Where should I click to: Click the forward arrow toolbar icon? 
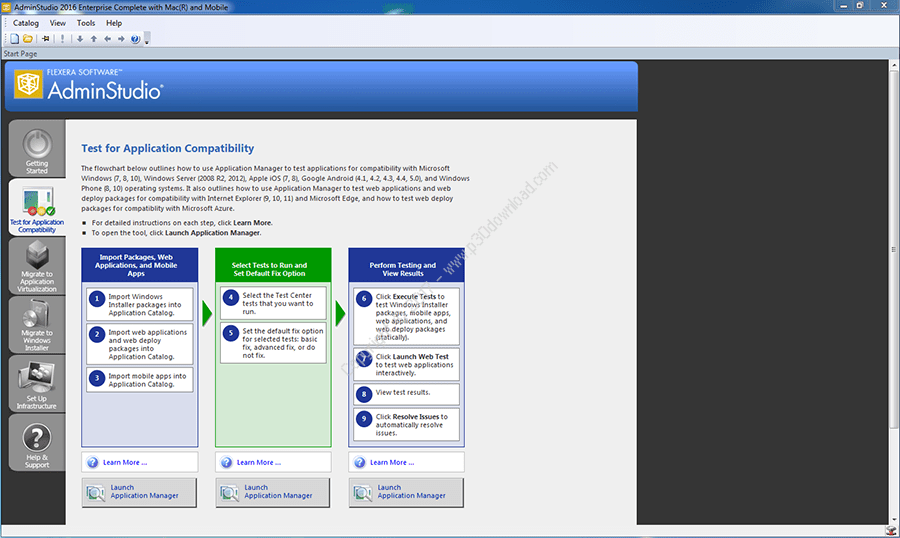point(121,39)
